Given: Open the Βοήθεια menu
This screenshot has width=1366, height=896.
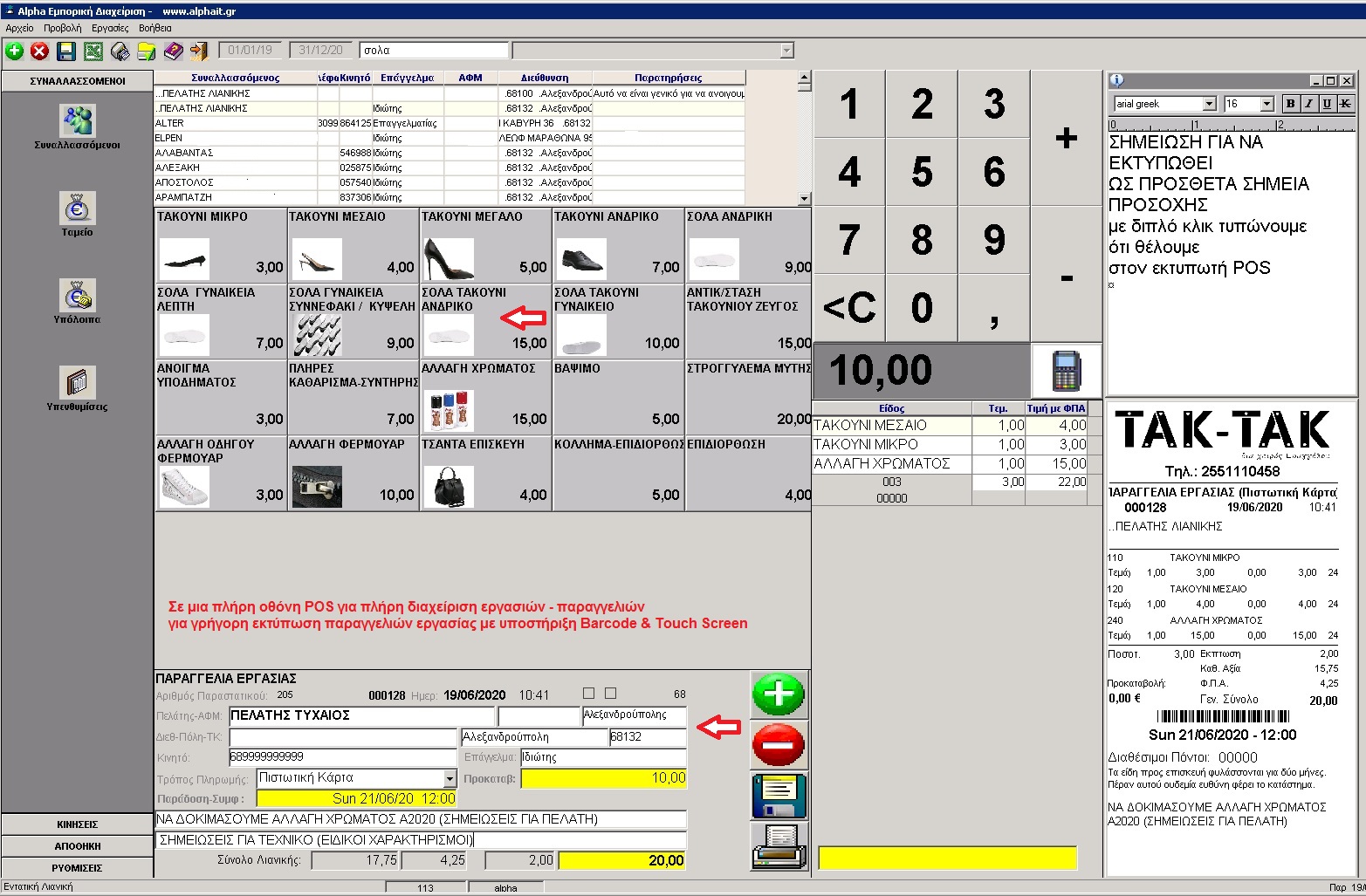Looking at the screenshot, I should (155, 28).
